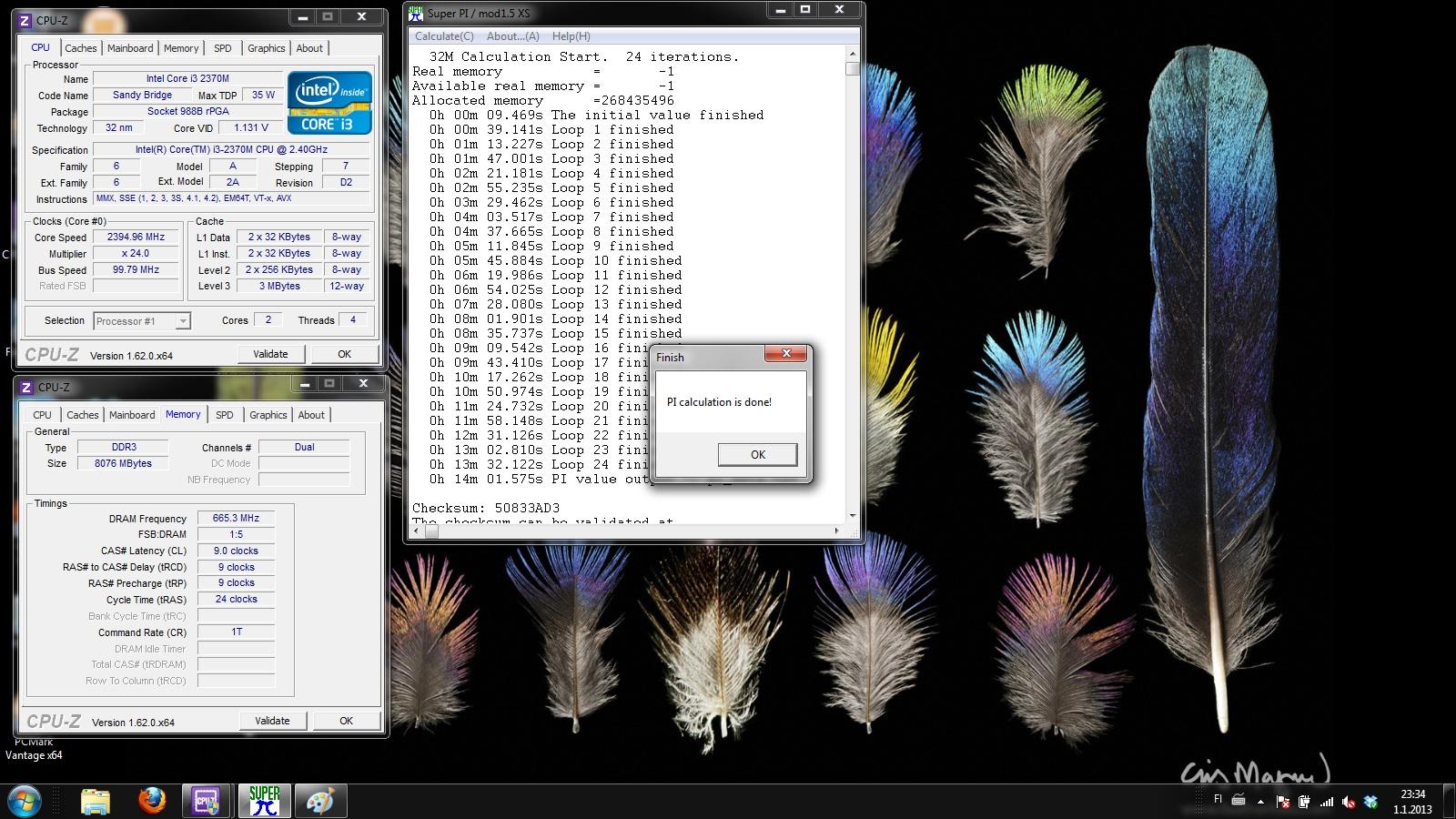Click the power plug battery tray icon
1456x819 pixels.
click(1305, 802)
